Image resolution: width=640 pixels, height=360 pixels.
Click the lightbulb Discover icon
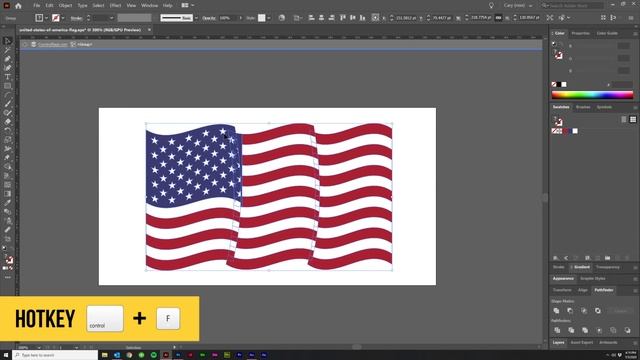[491, 6]
